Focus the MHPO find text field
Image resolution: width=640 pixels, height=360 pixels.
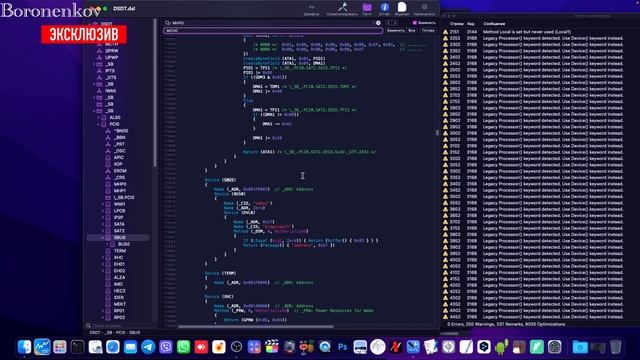(273, 23)
